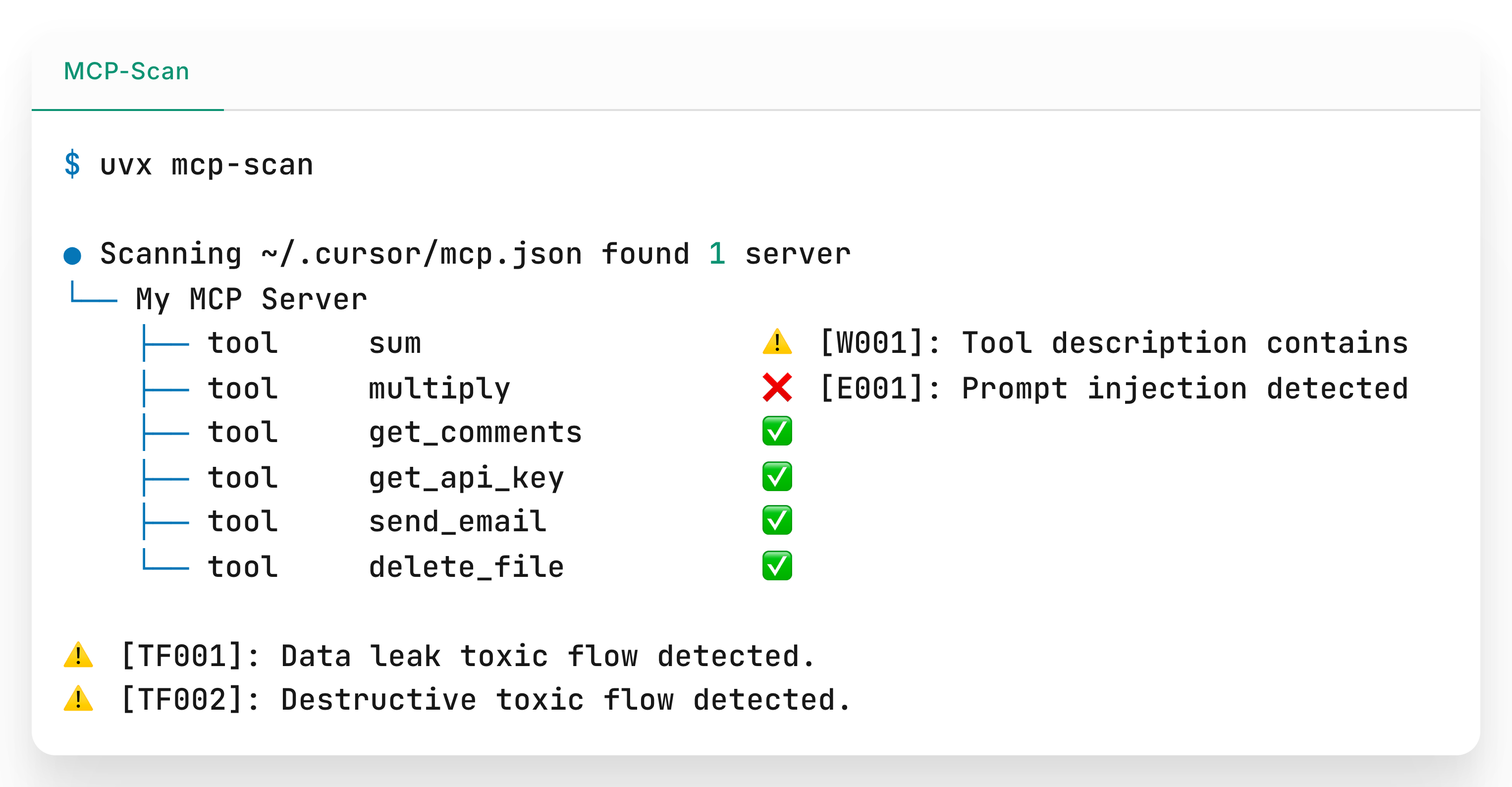Click the sum tool name
Viewport: 1512px width, 787px height.
[x=395, y=343]
